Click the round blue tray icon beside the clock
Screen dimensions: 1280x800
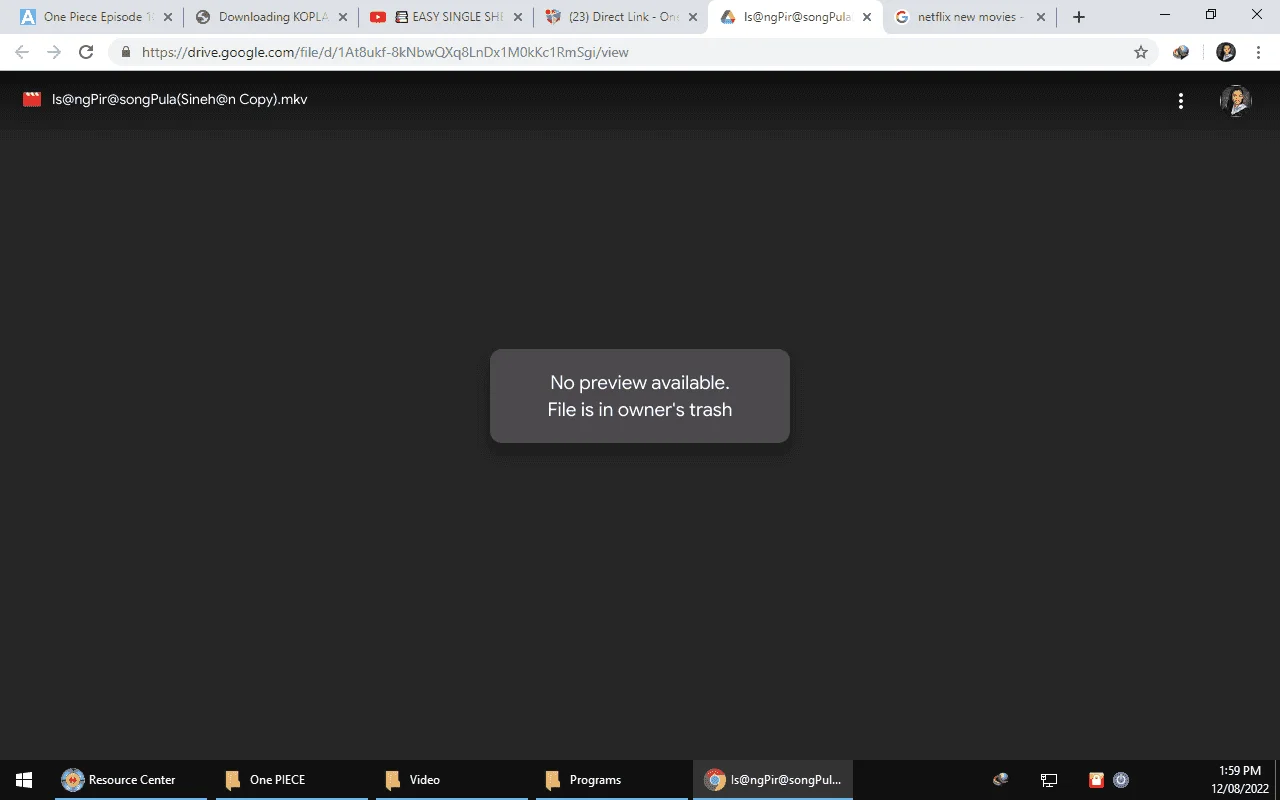(x=1121, y=780)
